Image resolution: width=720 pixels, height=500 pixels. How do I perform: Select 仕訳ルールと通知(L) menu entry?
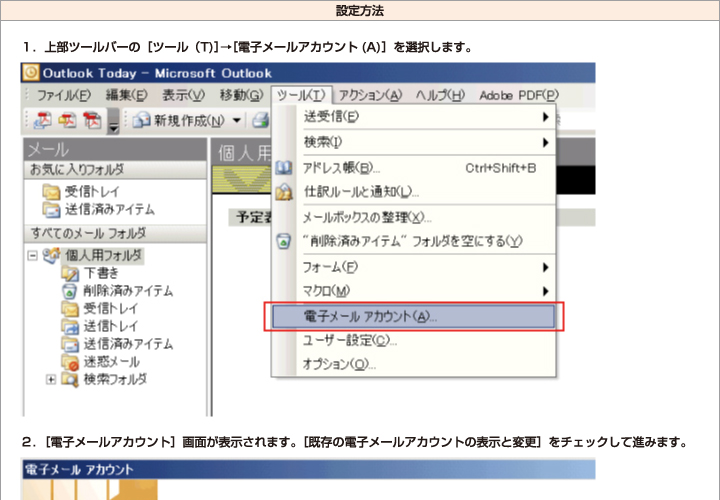pyautogui.click(x=413, y=191)
